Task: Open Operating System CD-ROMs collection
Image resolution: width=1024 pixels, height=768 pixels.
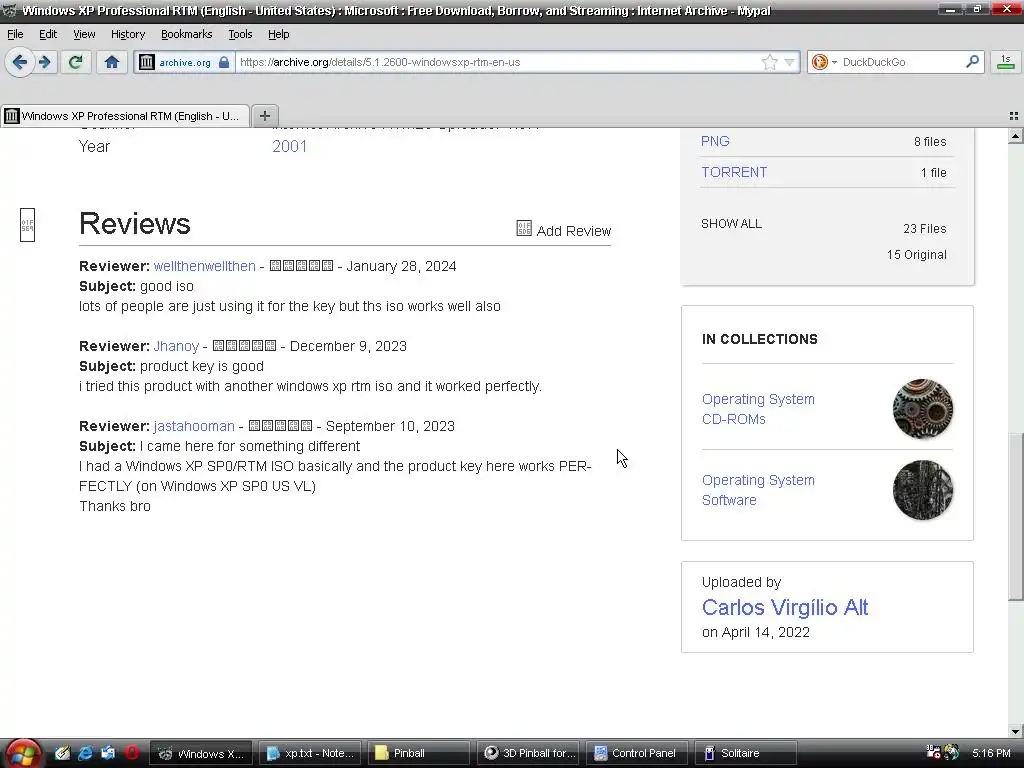Action: point(758,409)
